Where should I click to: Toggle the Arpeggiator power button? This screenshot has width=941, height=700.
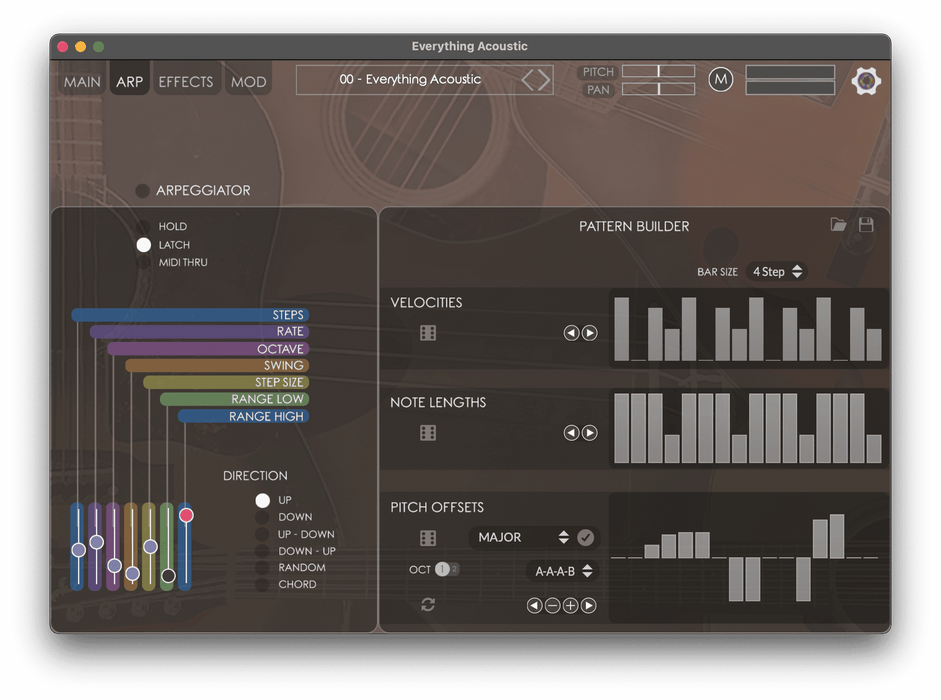pyautogui.click(x=143, y=191)
